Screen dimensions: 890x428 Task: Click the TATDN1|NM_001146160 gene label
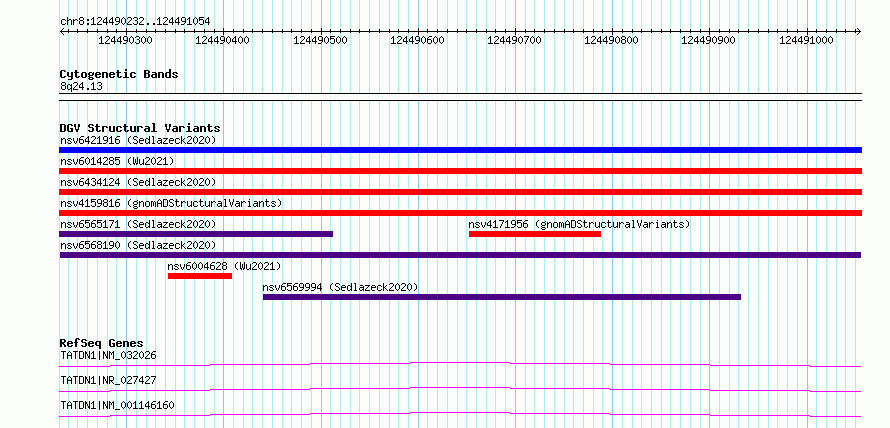pos(117,405)
